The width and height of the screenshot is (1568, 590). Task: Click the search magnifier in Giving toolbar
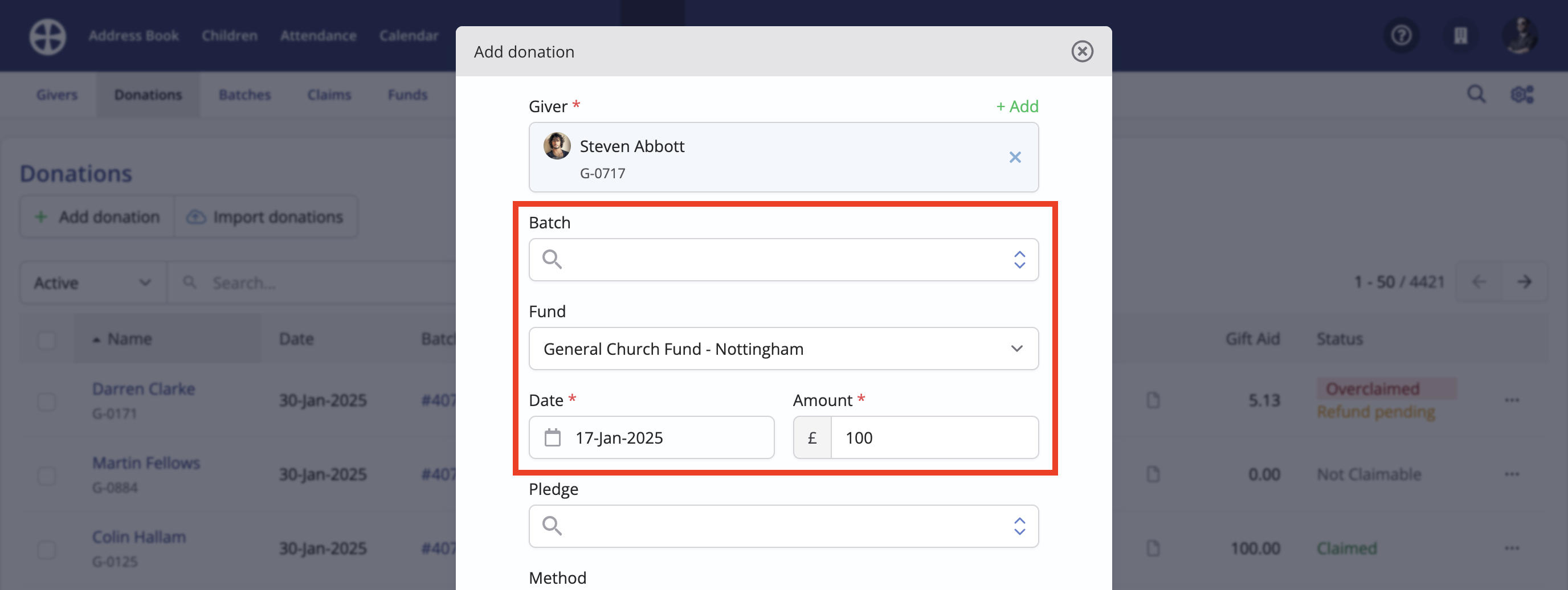pos(1476,95)
